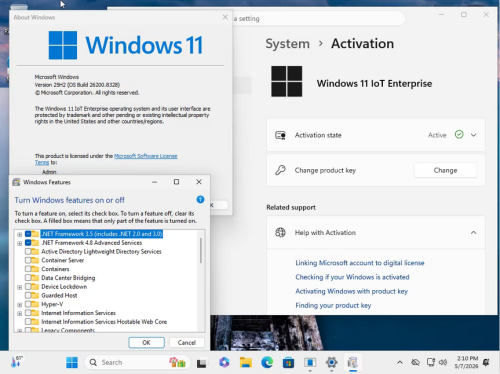Open the taskbar clock showing 2:10 PM

[x=467, y=362]
